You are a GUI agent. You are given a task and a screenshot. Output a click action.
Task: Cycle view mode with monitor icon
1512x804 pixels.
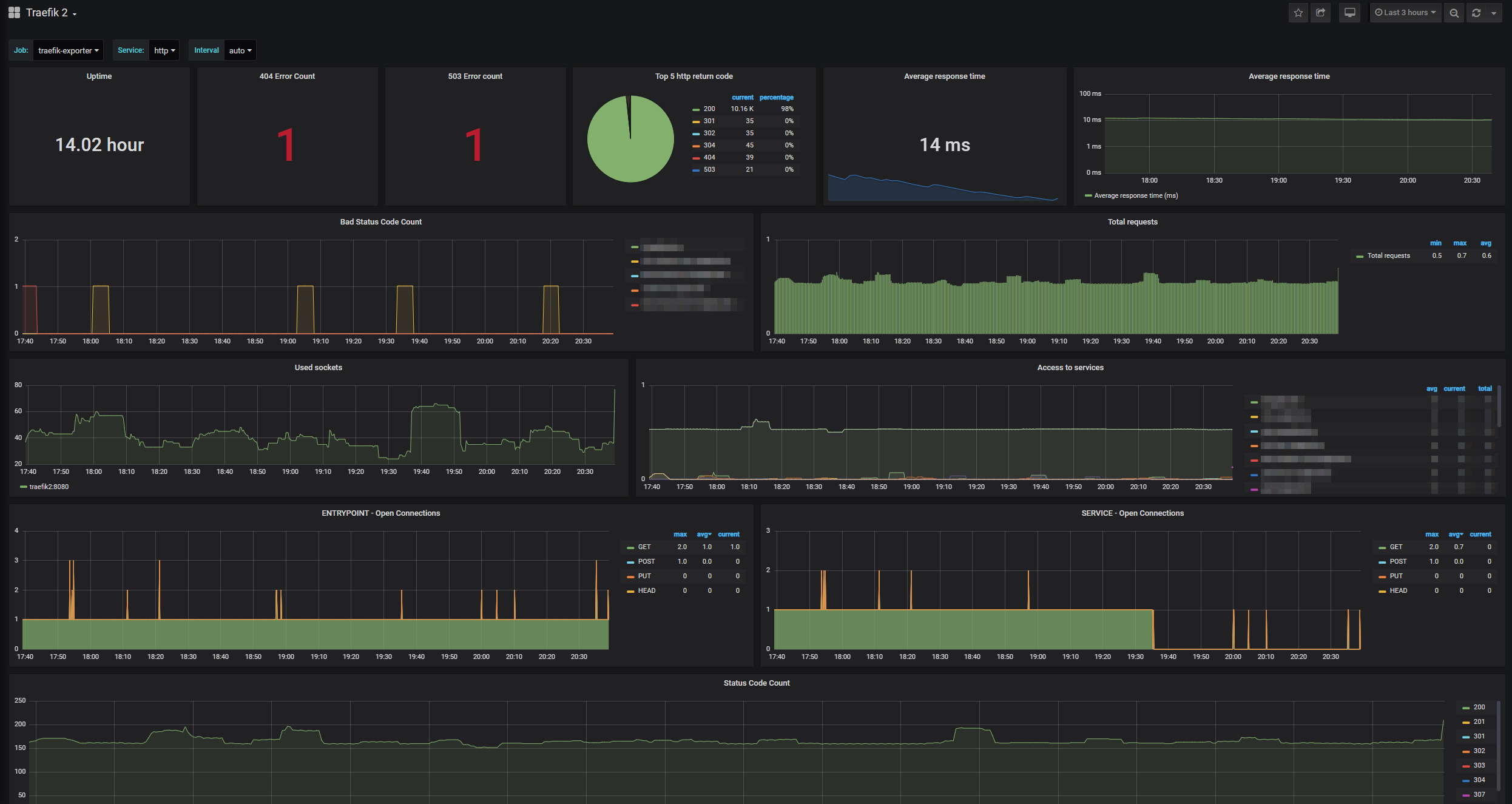tap(1349, 13)
